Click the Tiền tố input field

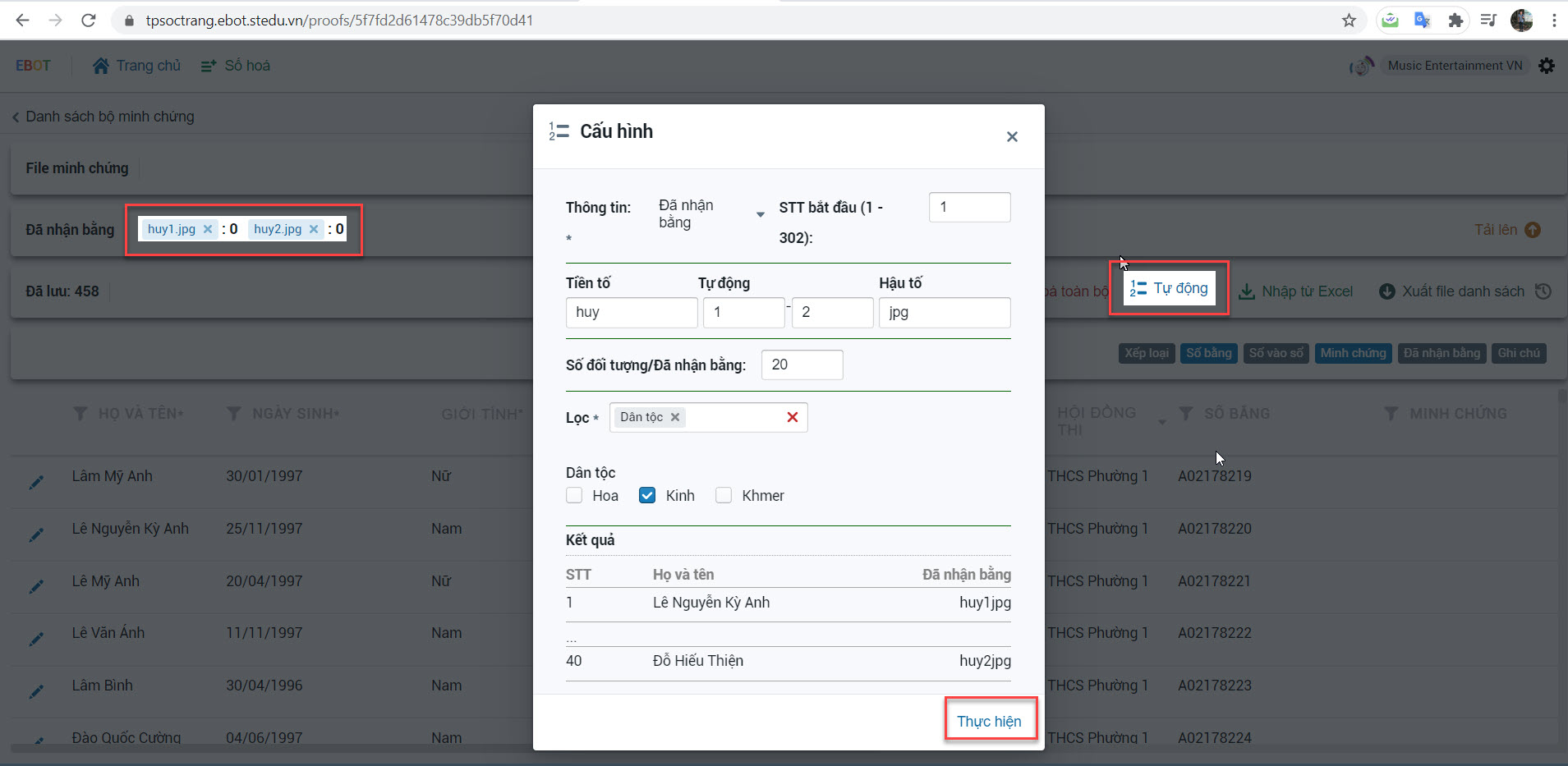(x=631, y=313)
